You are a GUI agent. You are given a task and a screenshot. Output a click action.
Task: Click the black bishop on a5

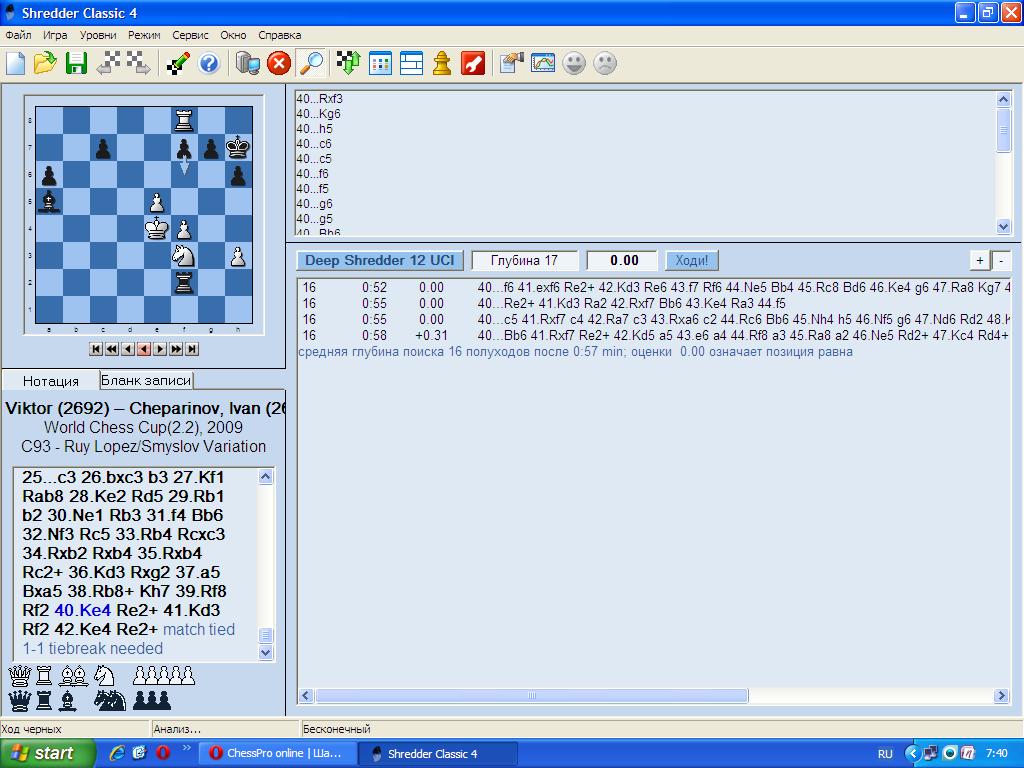coord(49,202)
